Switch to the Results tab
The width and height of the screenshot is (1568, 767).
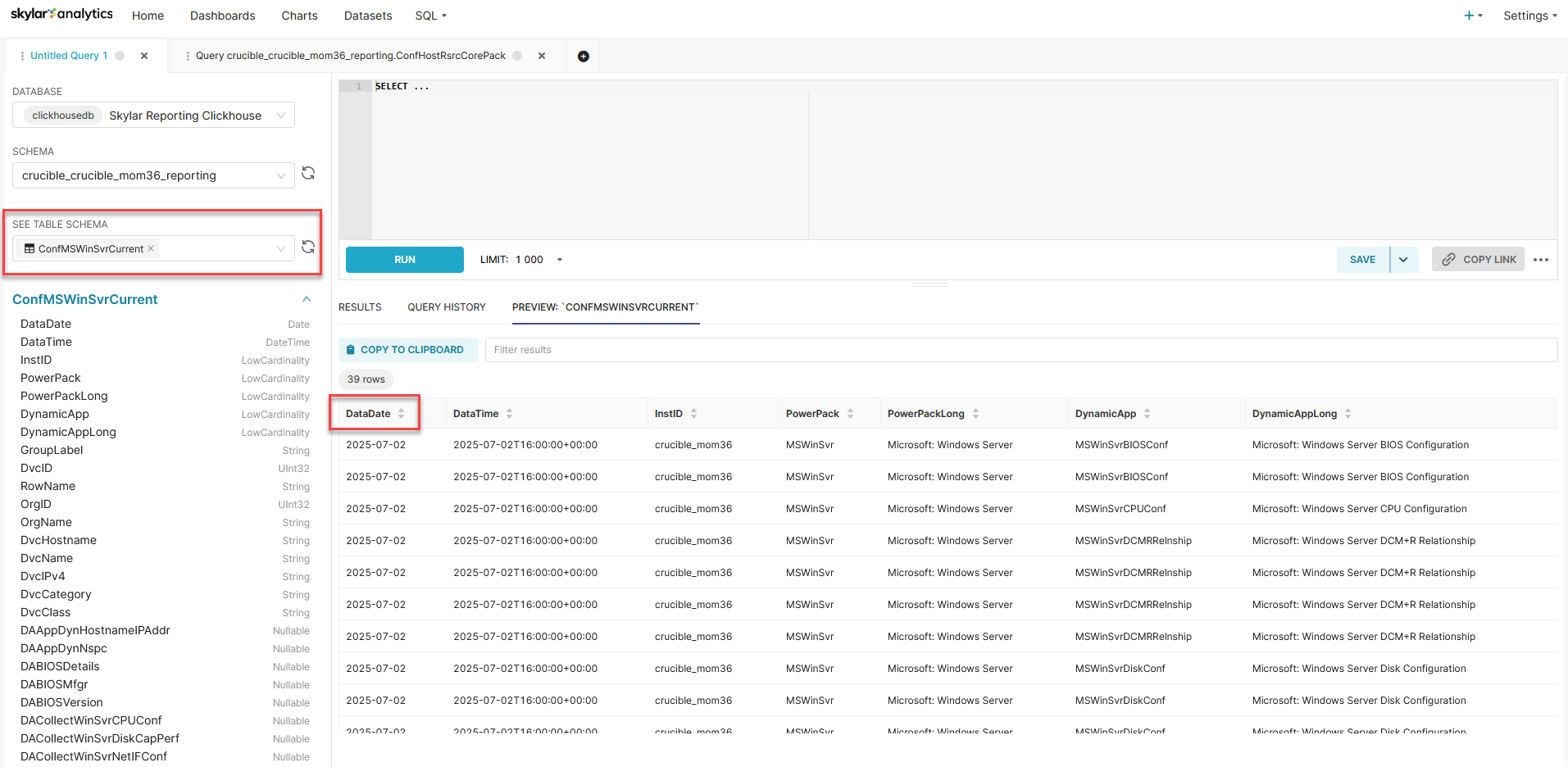coord(360,307)
